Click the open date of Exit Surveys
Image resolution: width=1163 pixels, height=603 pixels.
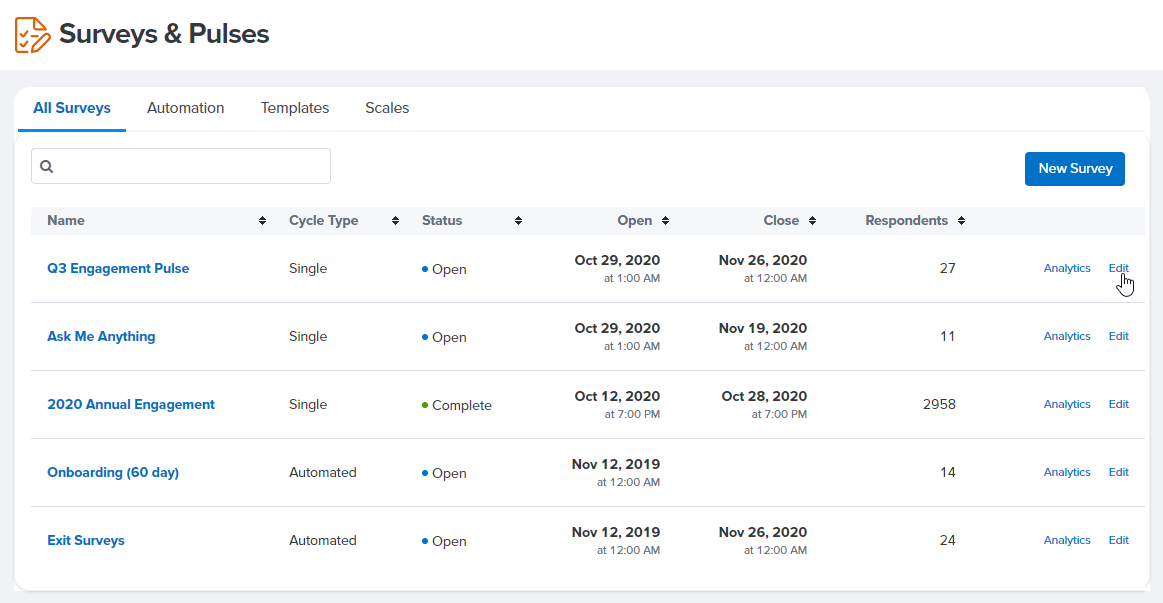[x=616, y=541]
